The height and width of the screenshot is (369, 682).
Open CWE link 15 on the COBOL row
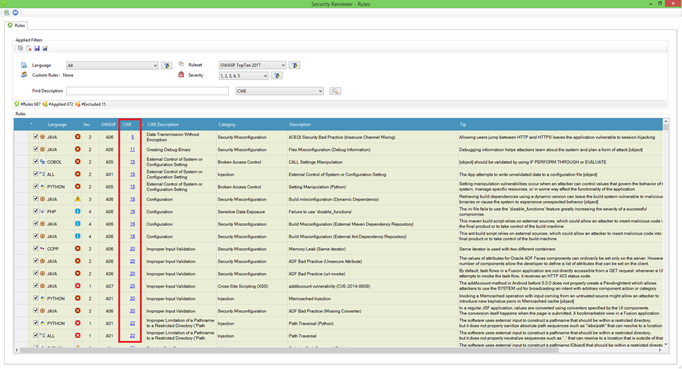pos(132,162)
